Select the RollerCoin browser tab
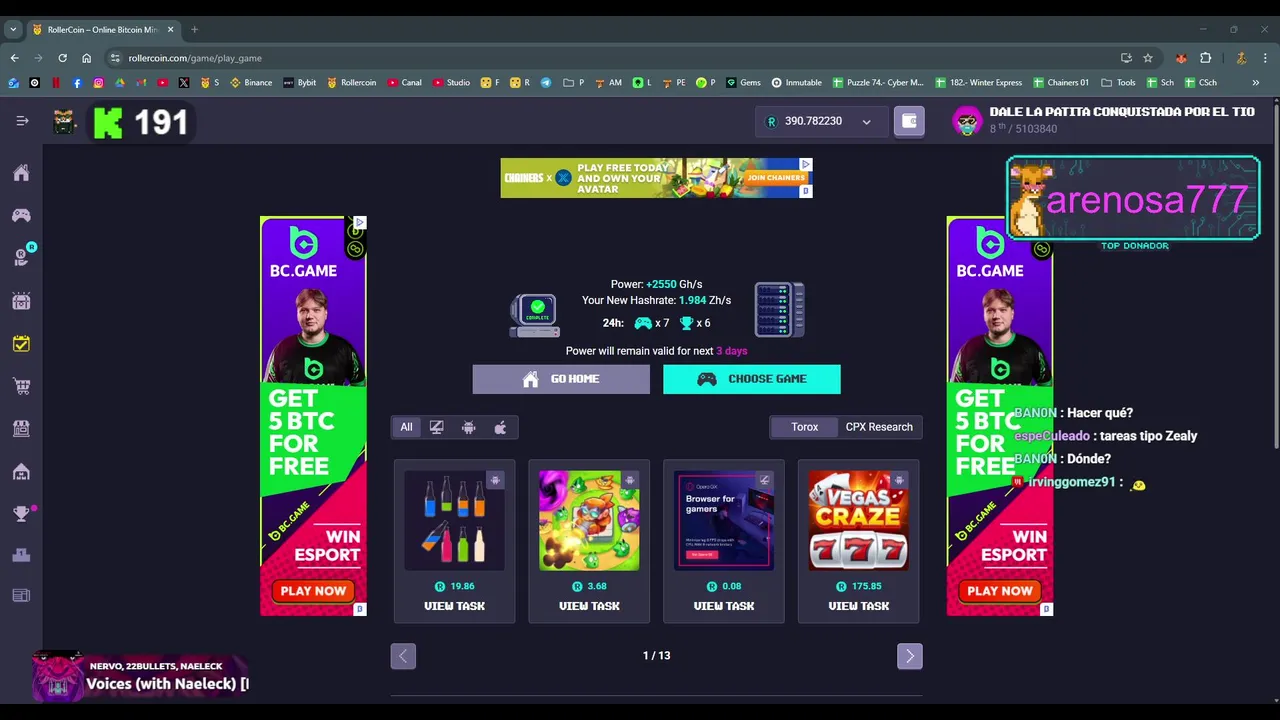Viewport: 1280px width, 720px height. pos(103,29)
